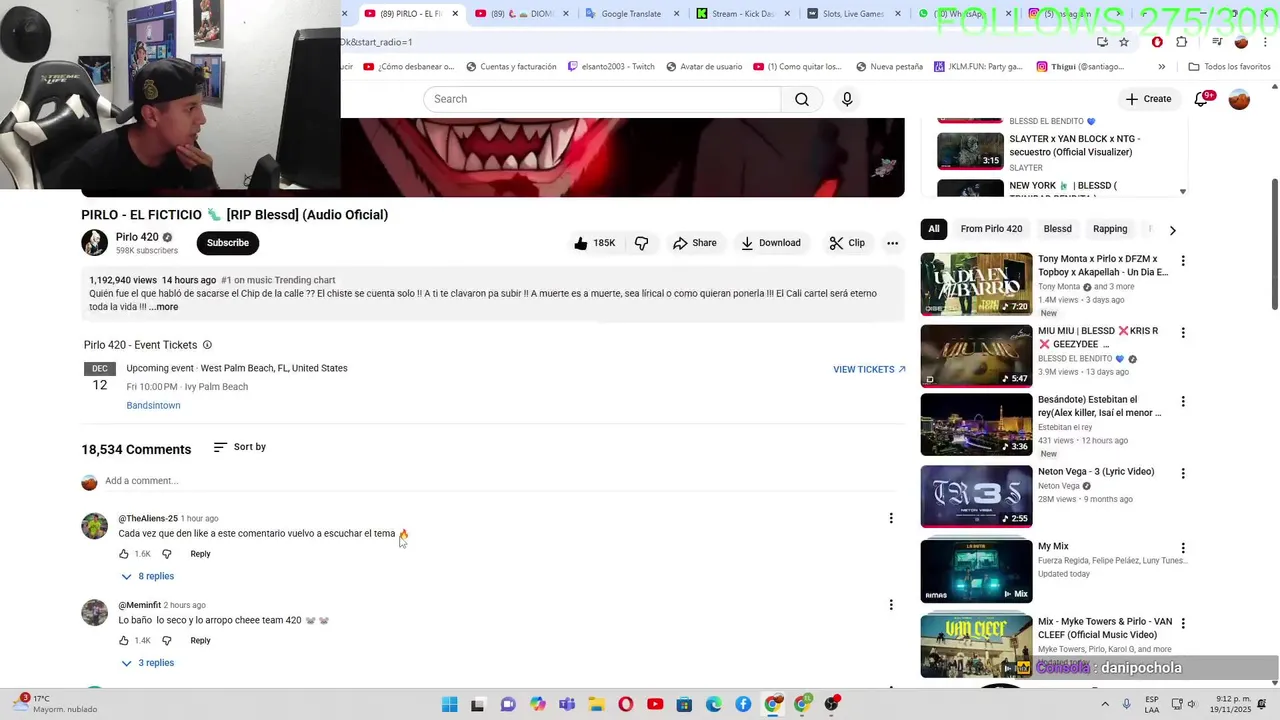The image size is (1280, 720).
Task: Subscribe to Pirlo 420
Action: tap(228, 243)
